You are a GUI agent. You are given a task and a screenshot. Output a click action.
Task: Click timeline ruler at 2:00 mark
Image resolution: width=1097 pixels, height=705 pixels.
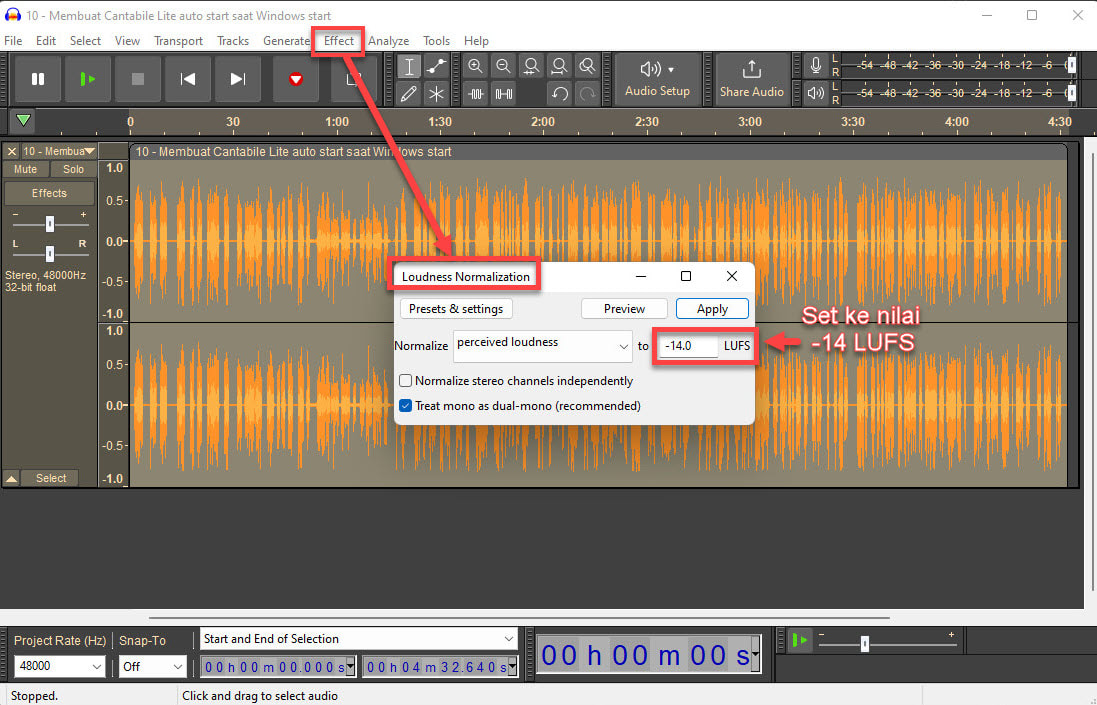pos(543,122)
